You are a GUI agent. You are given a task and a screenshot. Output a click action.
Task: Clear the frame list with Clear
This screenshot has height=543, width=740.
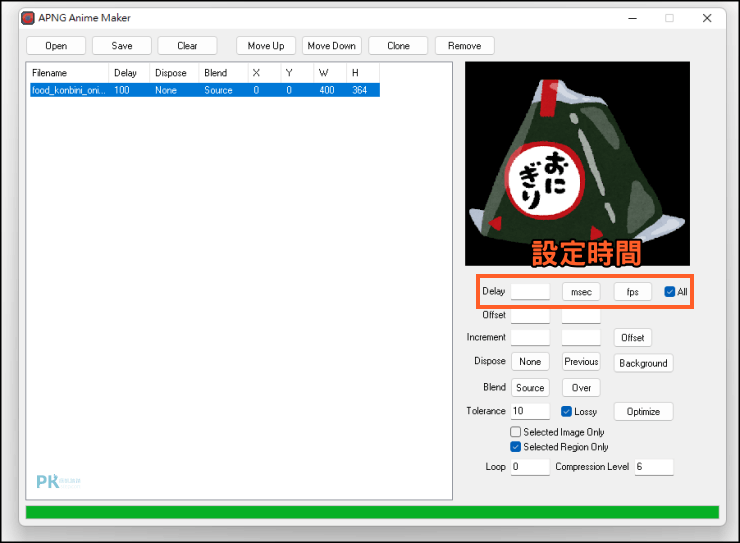(187, 46)
